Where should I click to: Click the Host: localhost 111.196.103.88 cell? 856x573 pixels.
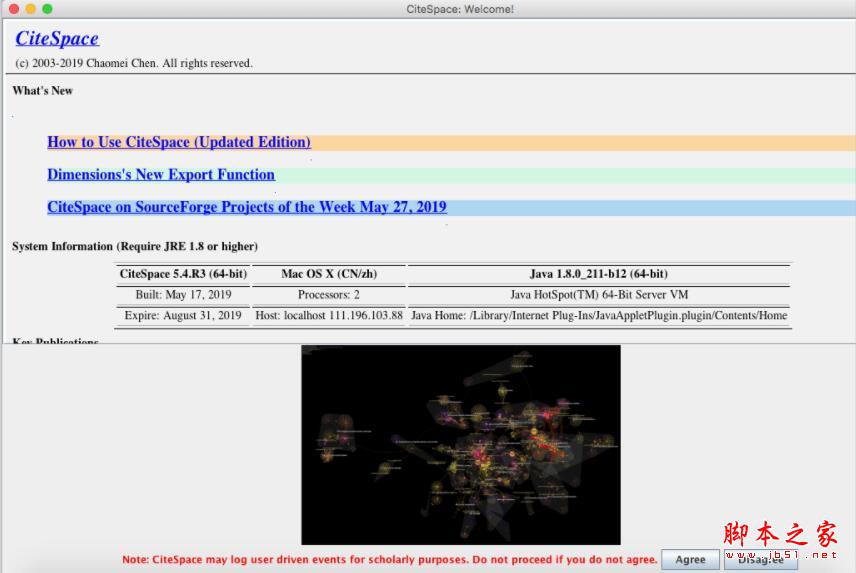pyautogui.click(x=329, y=315)
